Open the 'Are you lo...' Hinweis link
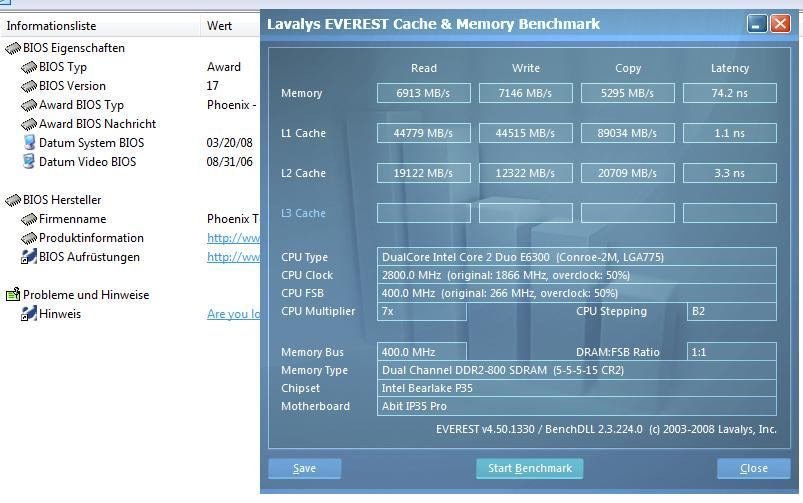The height and width of the screenshot is (503, 803). [x=234, y=314]
